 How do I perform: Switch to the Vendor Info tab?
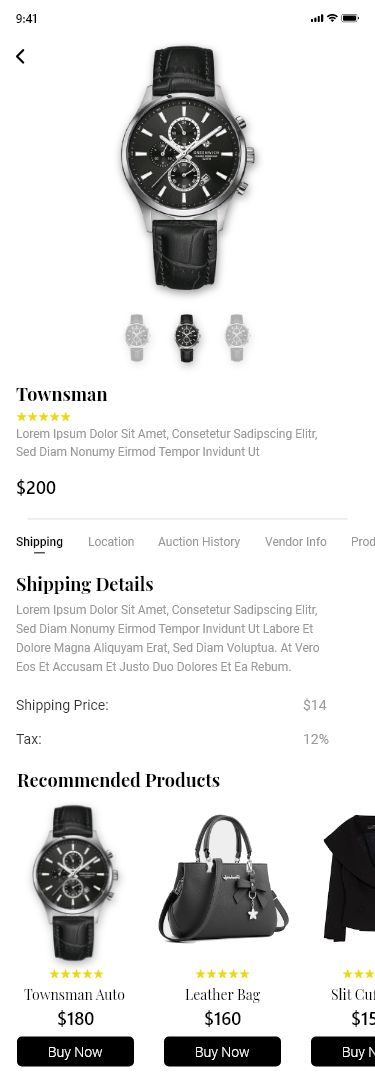tap(295, 542)
